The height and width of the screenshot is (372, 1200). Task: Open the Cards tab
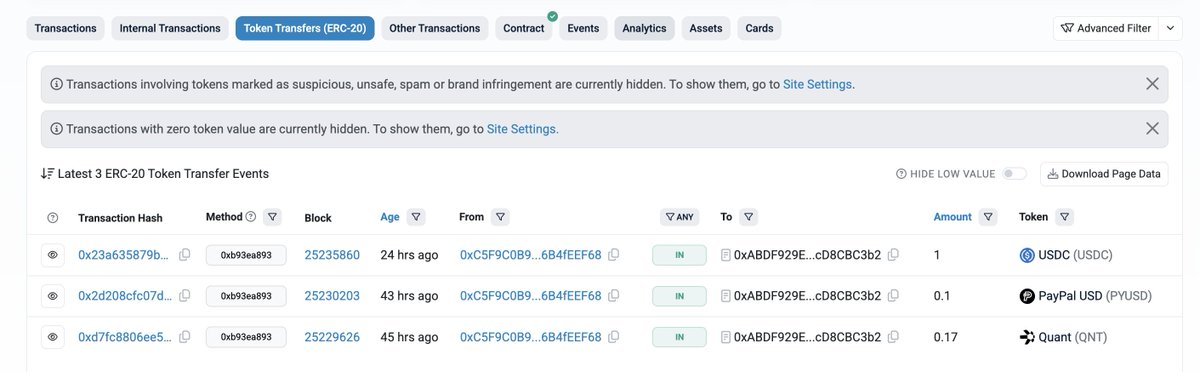point(759,28)
